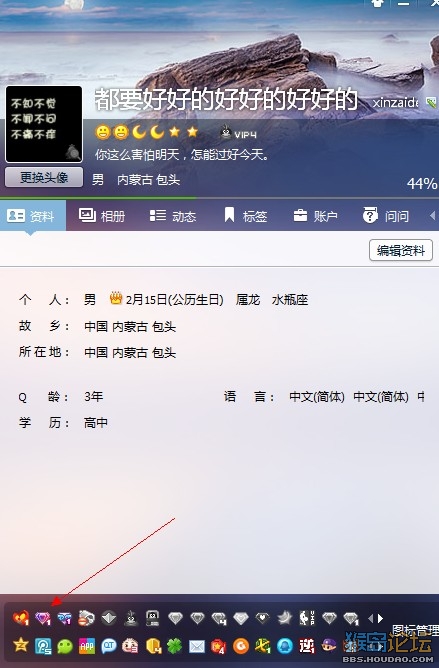The width and height of the screenshot is (439, 668).
Task: Click the grey diamond badged with 1
Action: tap(351, 618)
